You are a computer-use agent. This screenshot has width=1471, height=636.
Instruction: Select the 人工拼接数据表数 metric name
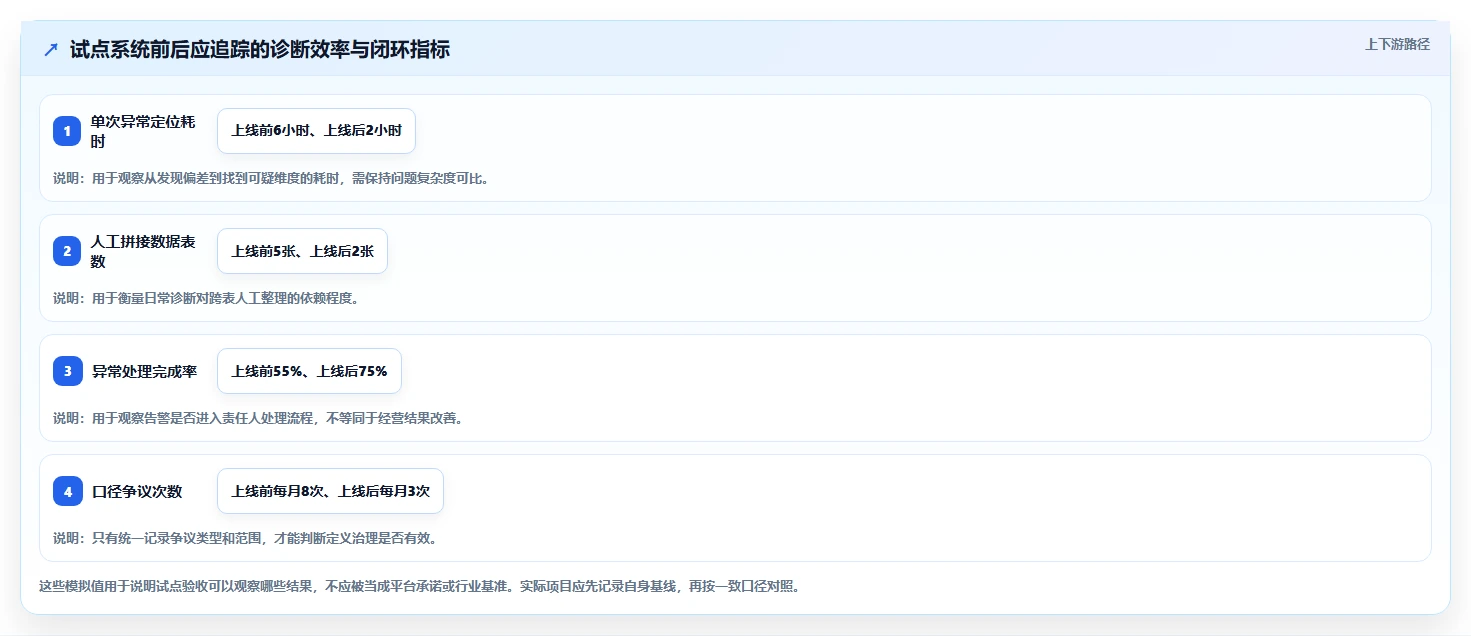coord(143,251)
